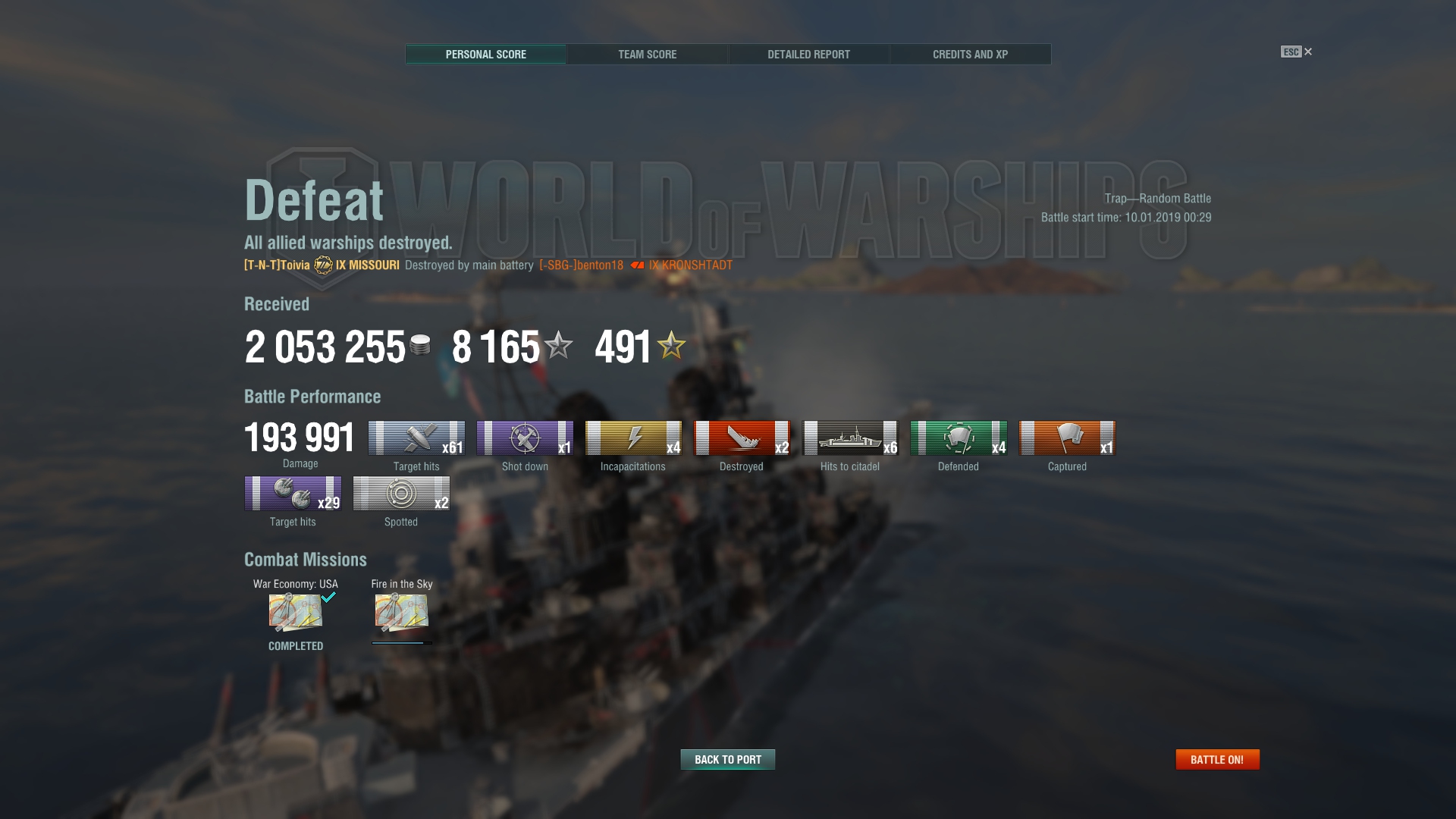Click the orange Captured ribbon

point(1067,438)
